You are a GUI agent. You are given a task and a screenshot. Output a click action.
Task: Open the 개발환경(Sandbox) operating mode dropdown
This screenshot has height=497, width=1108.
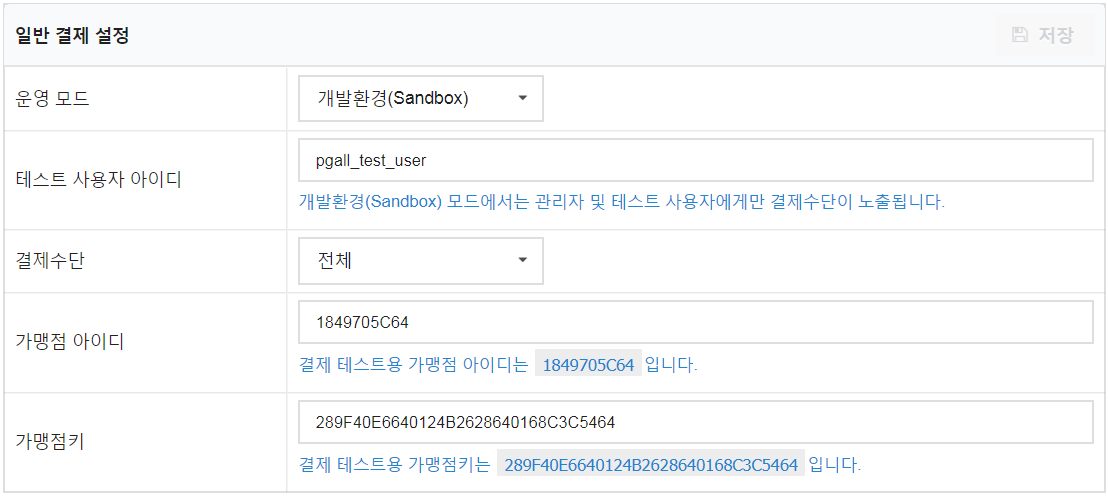(420, 98)
